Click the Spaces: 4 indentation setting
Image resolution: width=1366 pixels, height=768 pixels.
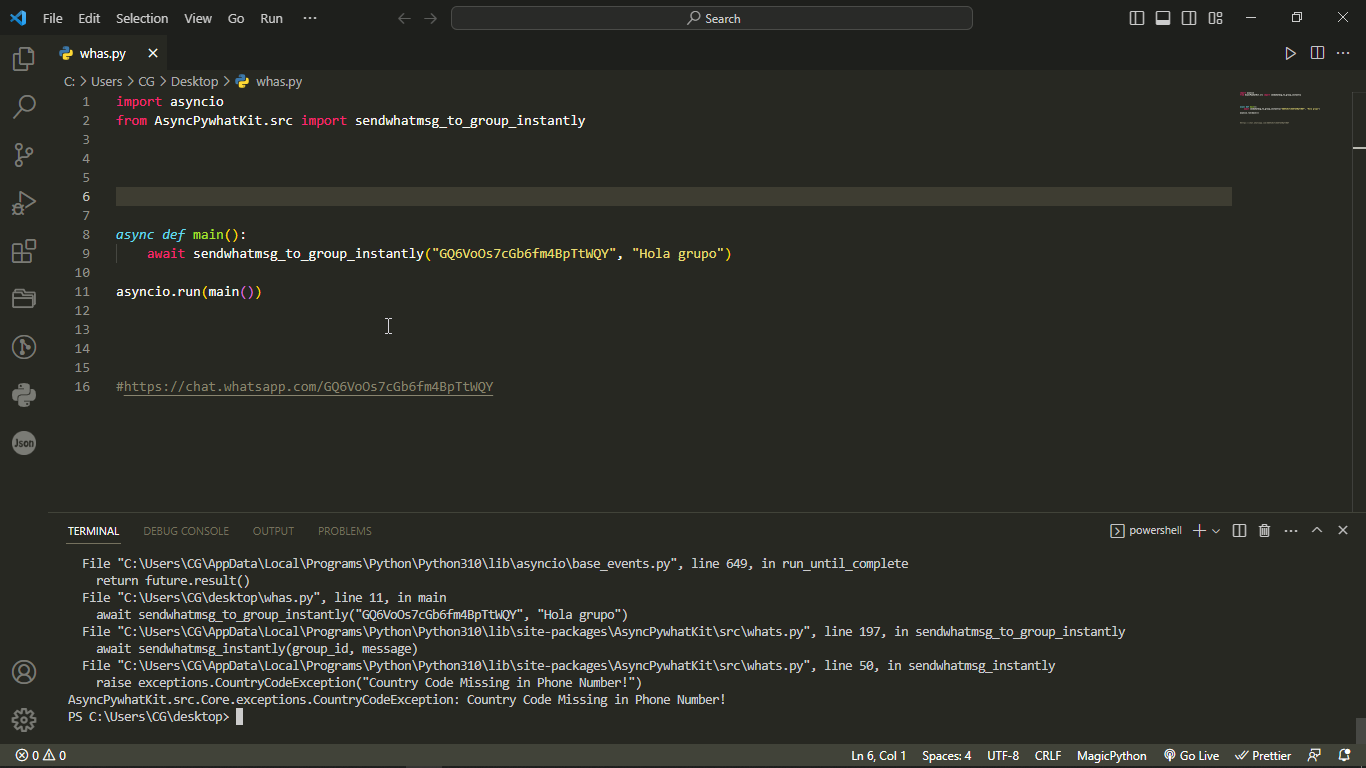coord(946,756)
